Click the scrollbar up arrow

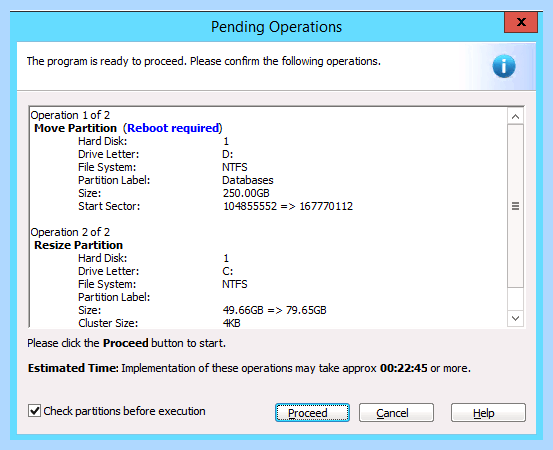[x=515, y=116]
